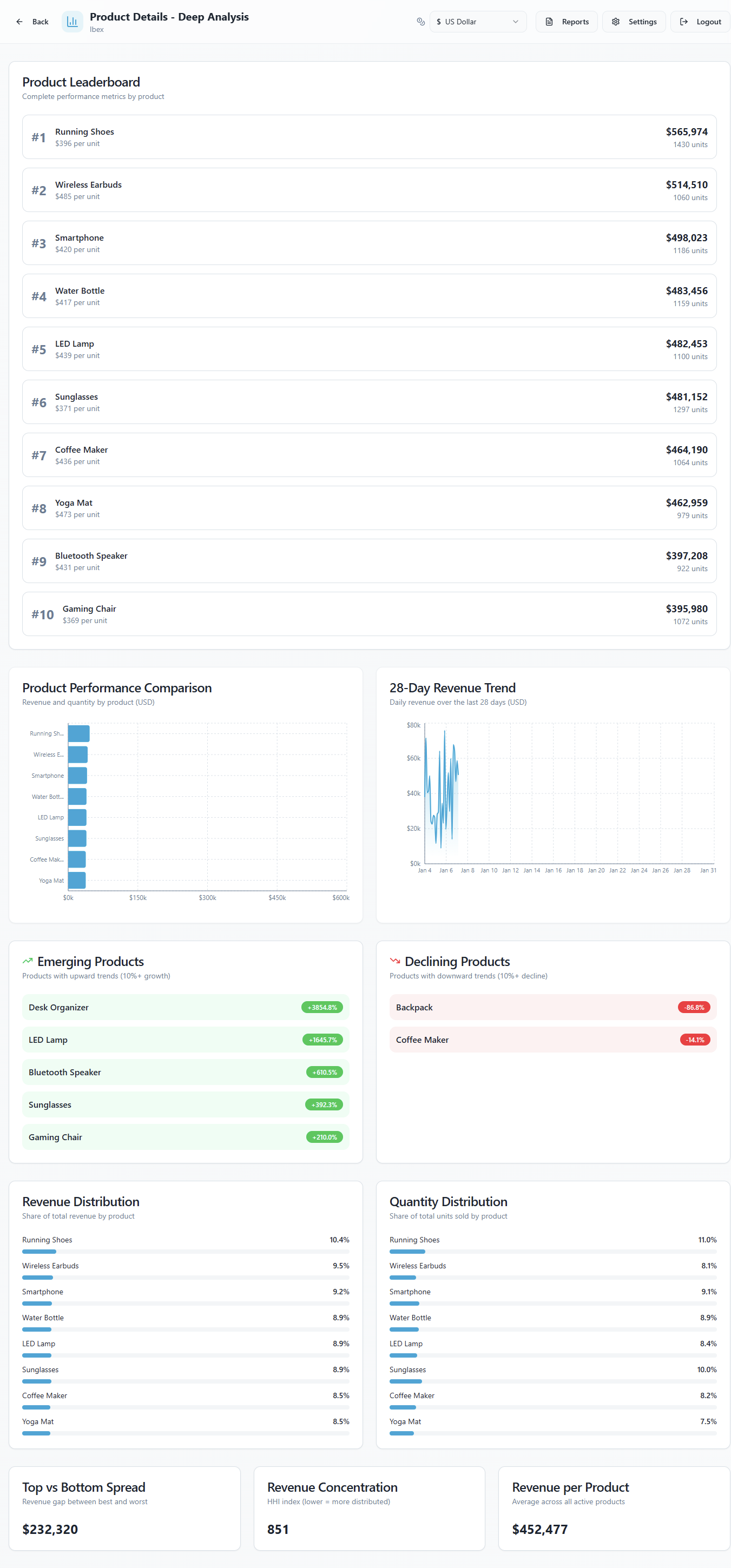Click the Declining Products downward trend icon

pyautogui.click(x=395, y=961)
